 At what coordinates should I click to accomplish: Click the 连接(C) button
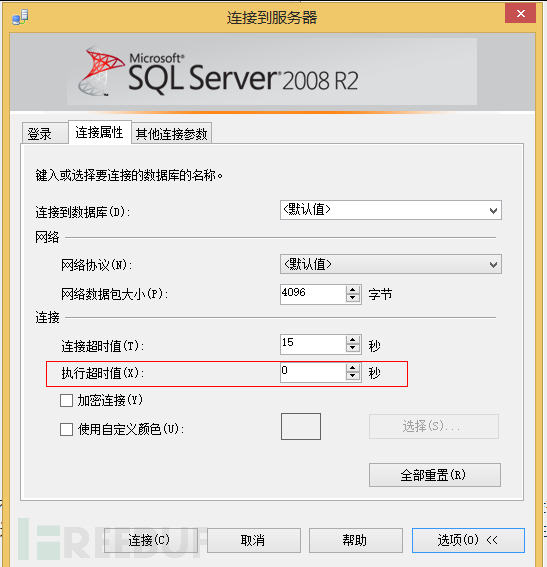coord(150,540)
